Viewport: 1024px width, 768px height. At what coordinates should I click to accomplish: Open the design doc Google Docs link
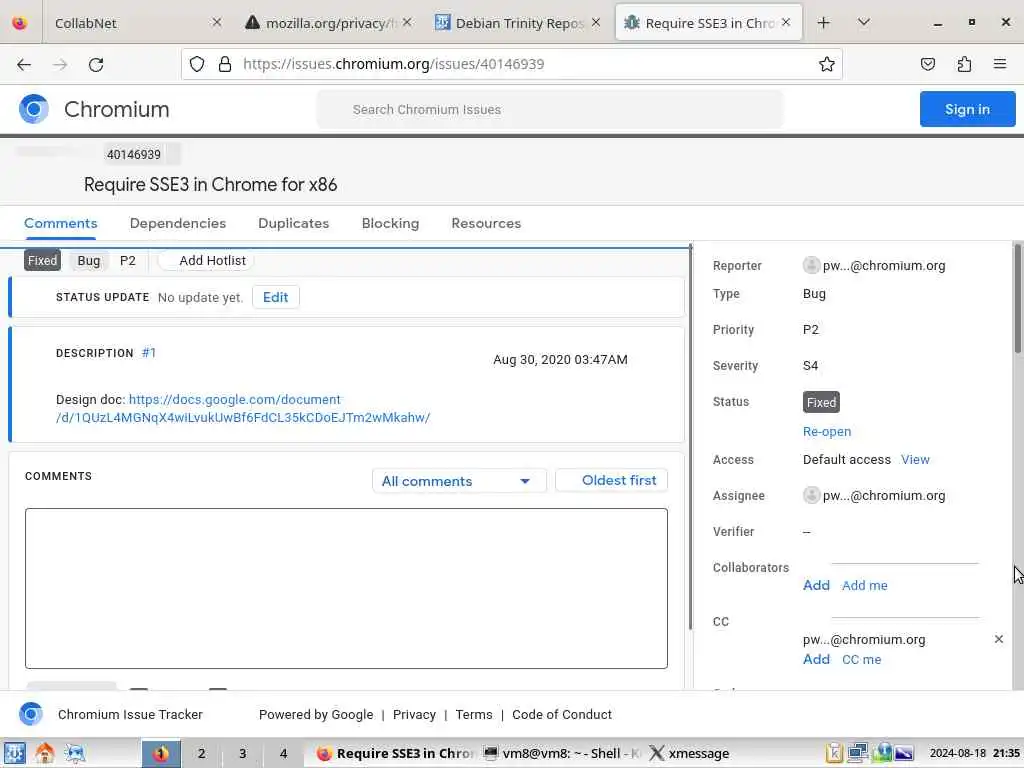coord(243,408)
